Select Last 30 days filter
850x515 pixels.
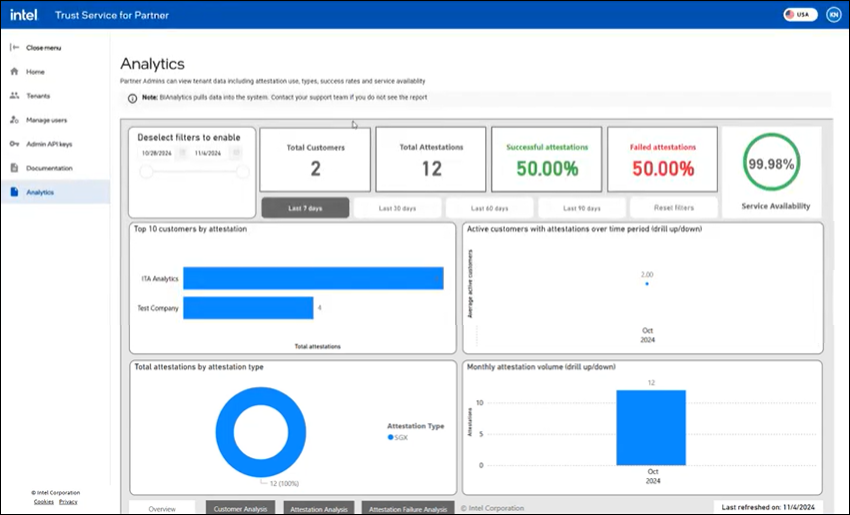397,208
